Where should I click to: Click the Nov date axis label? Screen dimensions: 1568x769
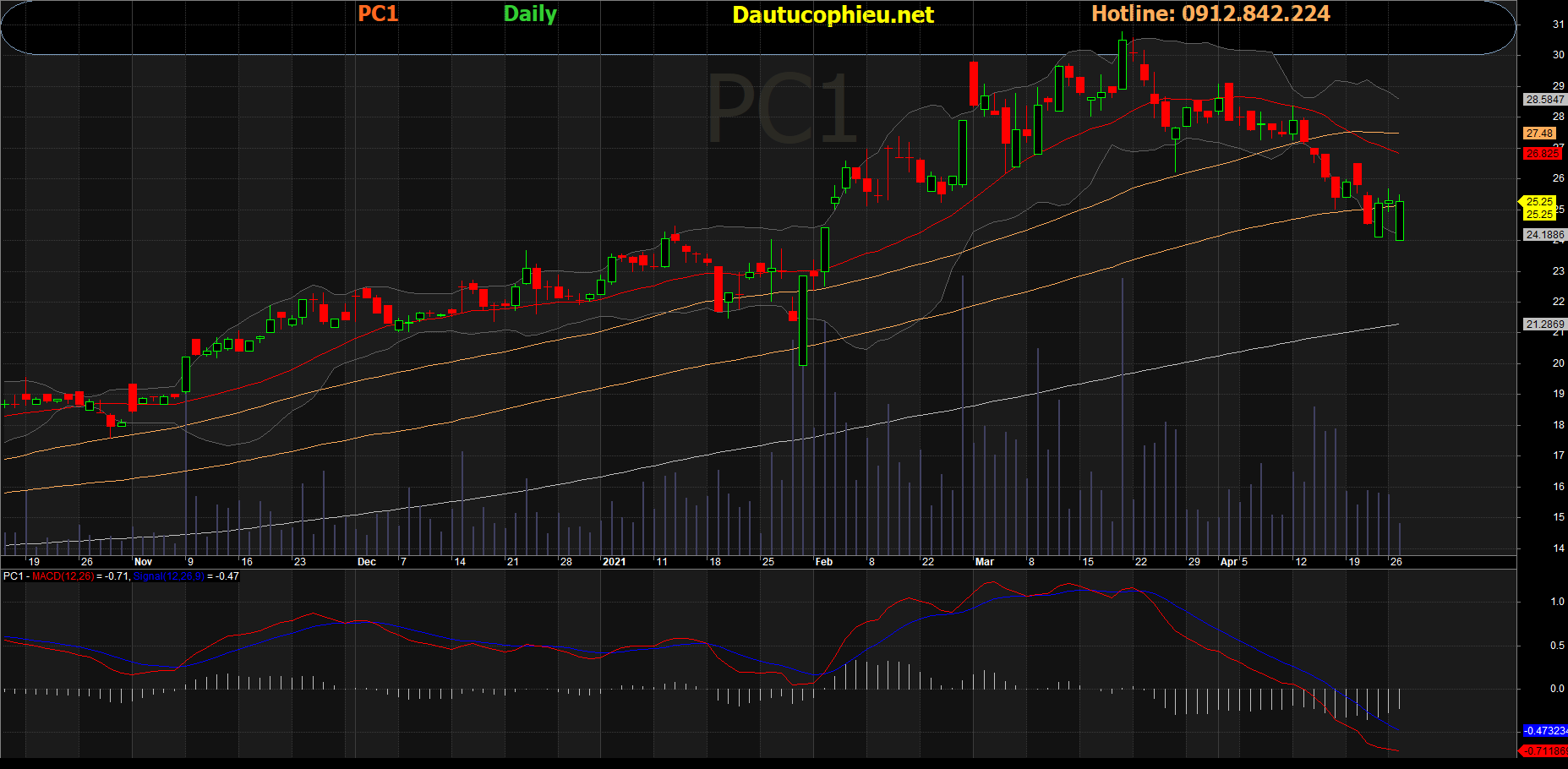point(143,562)
